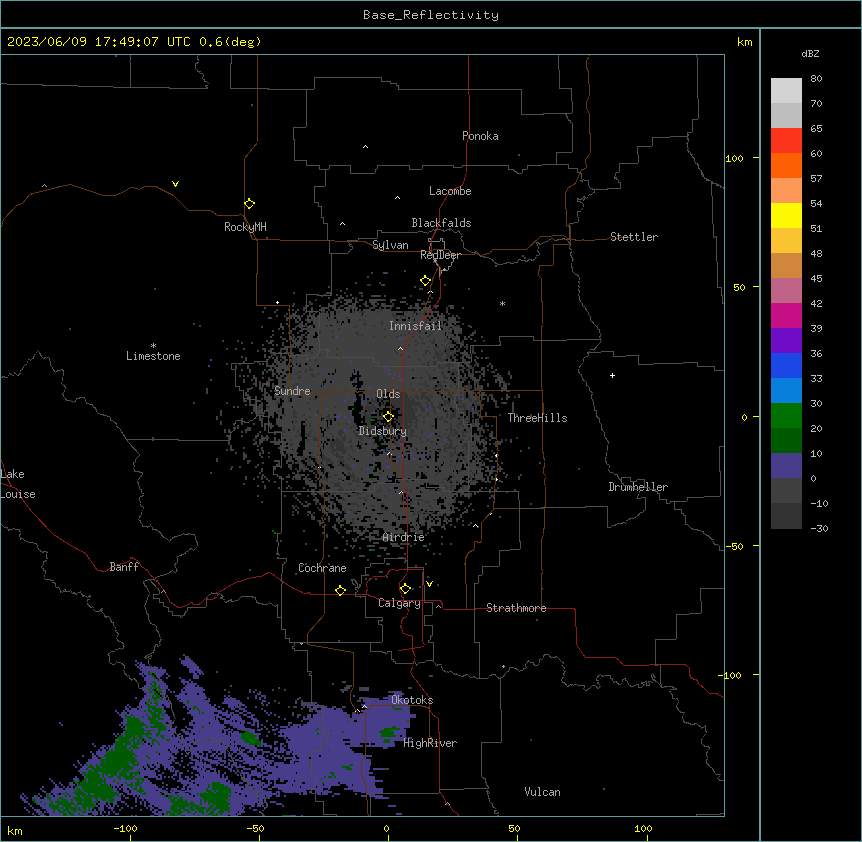This screenshot has height=842, width=862.
Task: Pick the orange 57-60 dBZ legend swatch
Action: point(786,165)
